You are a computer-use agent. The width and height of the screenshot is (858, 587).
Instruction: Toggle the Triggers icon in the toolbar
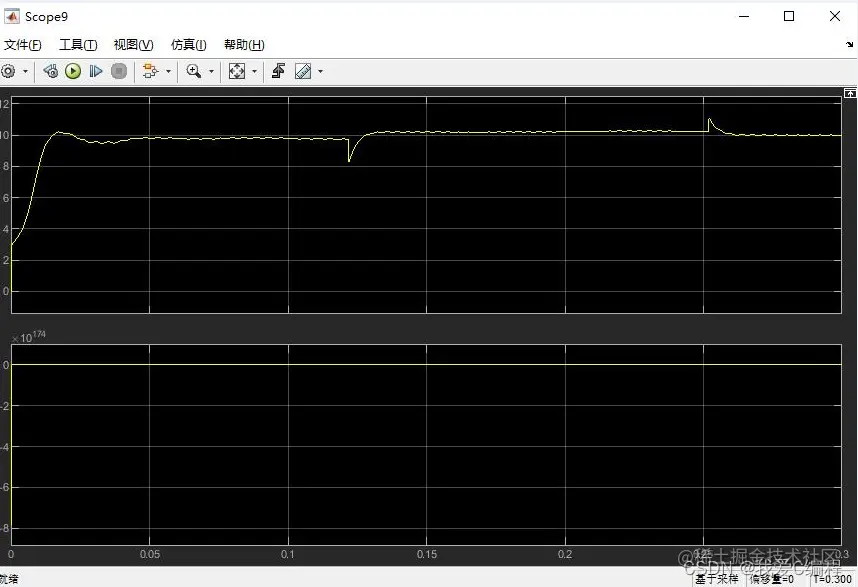click(x=279, y=71)
